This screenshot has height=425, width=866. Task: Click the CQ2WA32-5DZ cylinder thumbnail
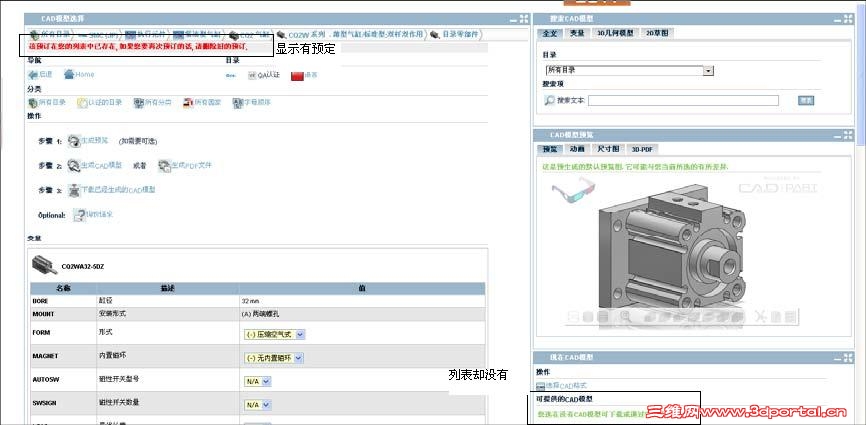pyautogui.click(x=45, y=266)
